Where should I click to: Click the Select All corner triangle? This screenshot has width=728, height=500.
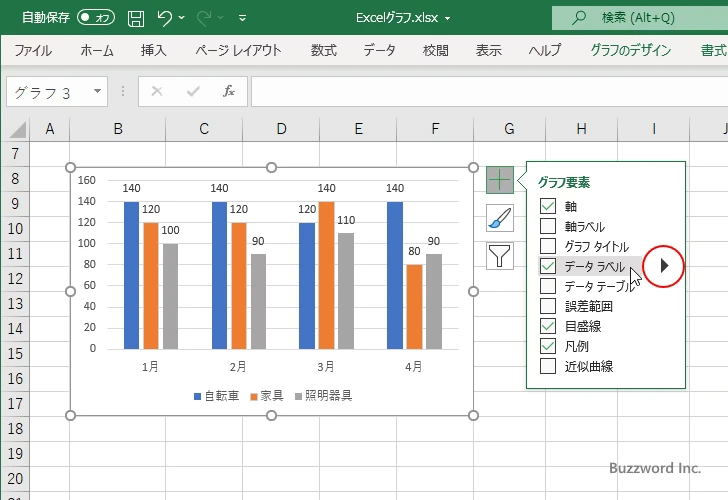coord(17,130)
